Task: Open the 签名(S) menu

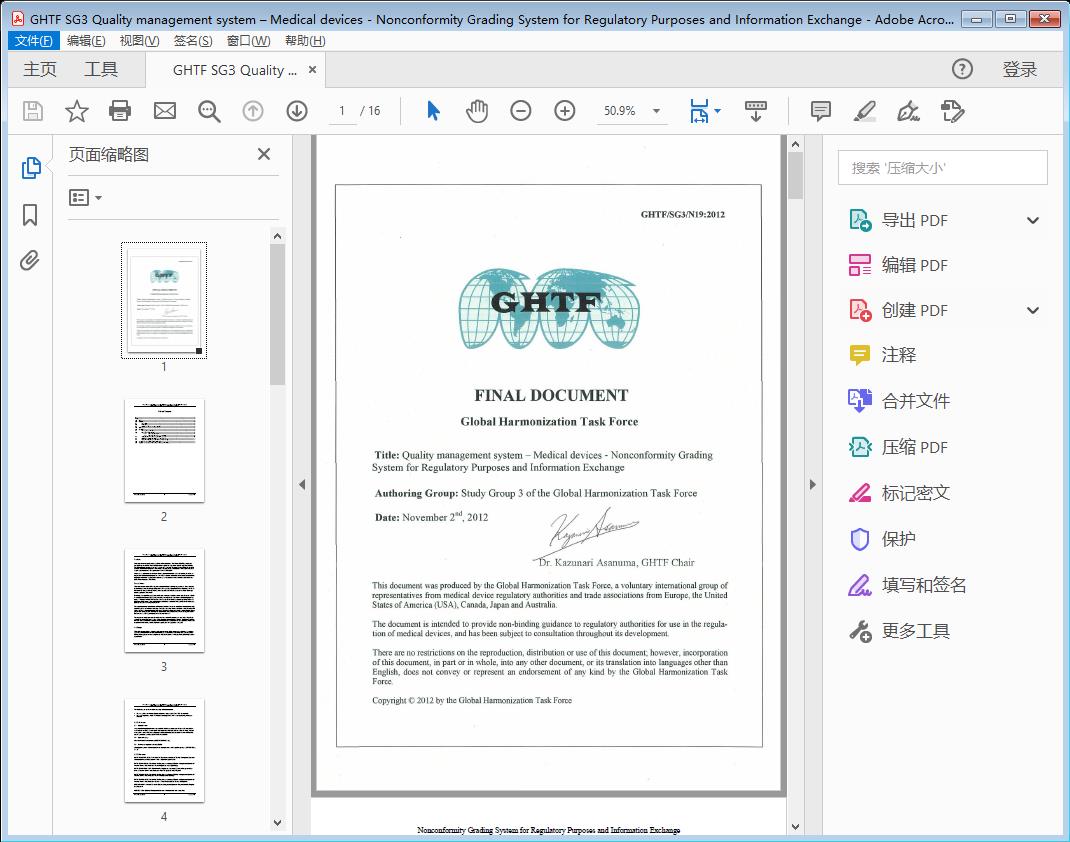Action: (x=192, y=41)
